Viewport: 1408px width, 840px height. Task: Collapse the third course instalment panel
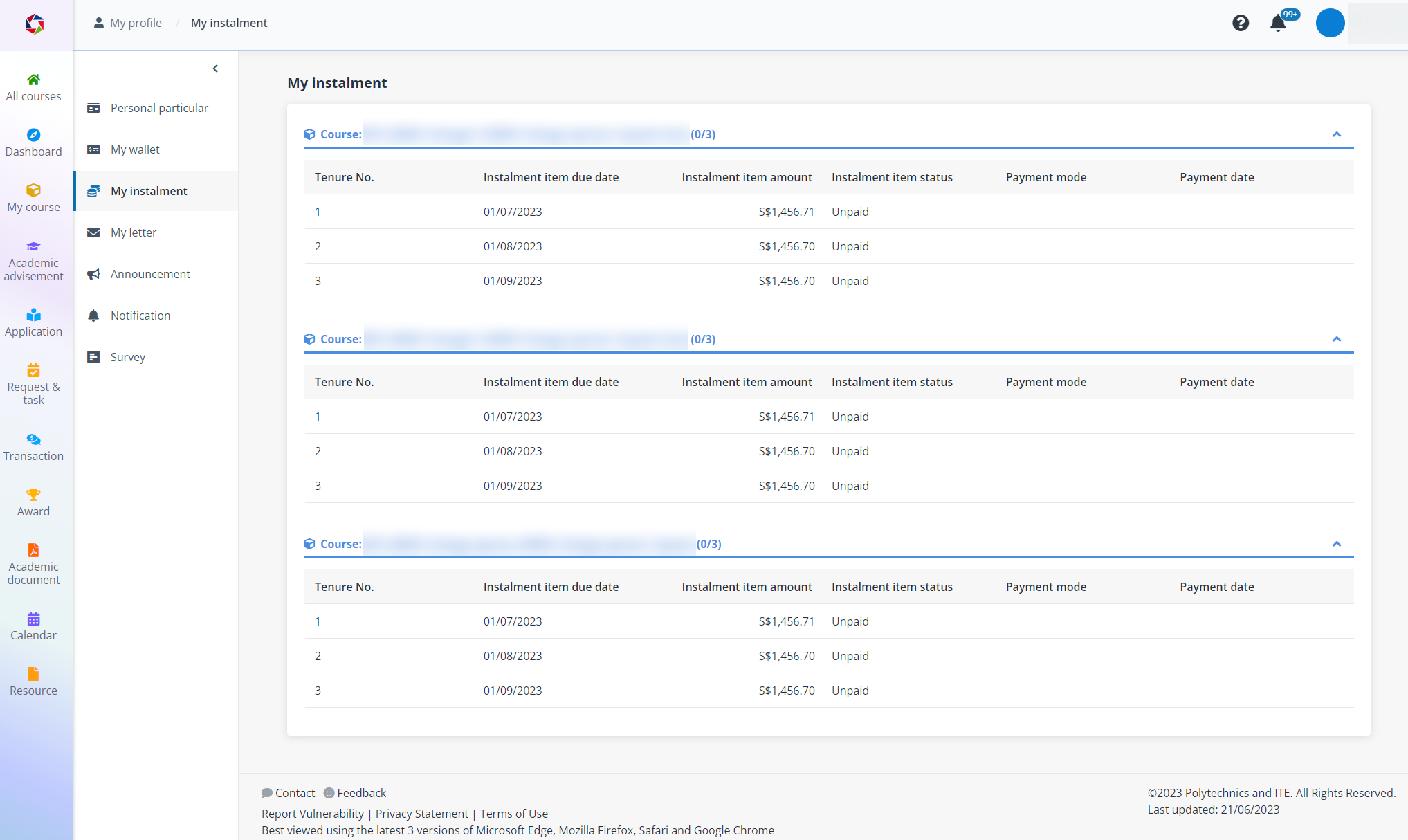[x=1337, y=544]
